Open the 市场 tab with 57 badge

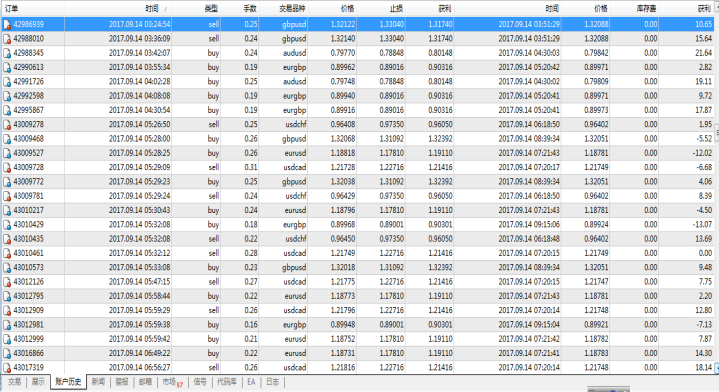click(x=172, y=382)
